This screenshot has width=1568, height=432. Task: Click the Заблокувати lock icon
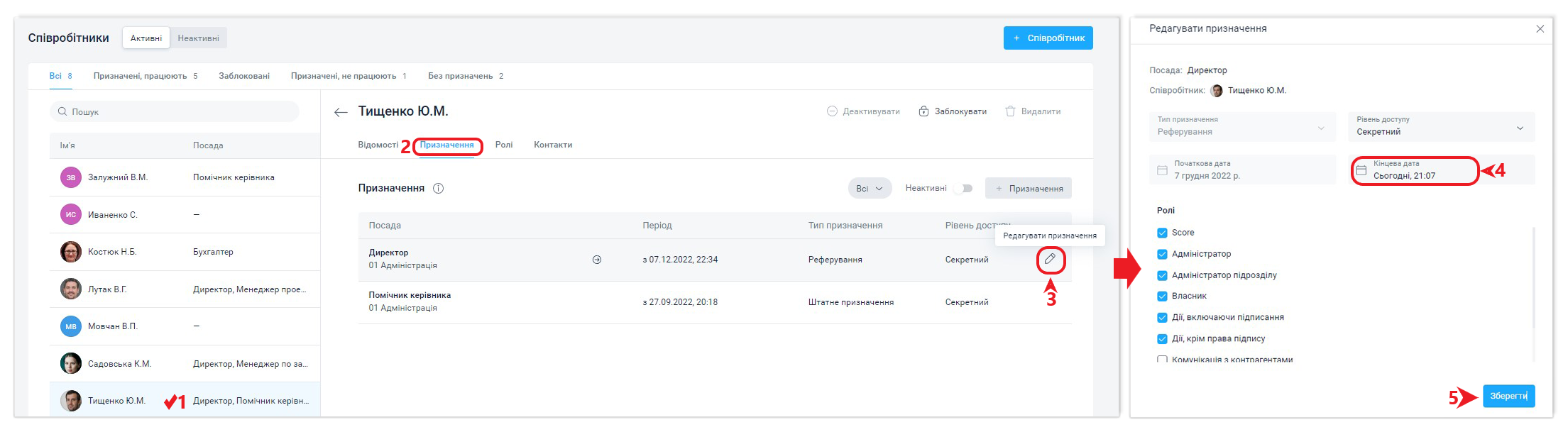coord(923,111)
